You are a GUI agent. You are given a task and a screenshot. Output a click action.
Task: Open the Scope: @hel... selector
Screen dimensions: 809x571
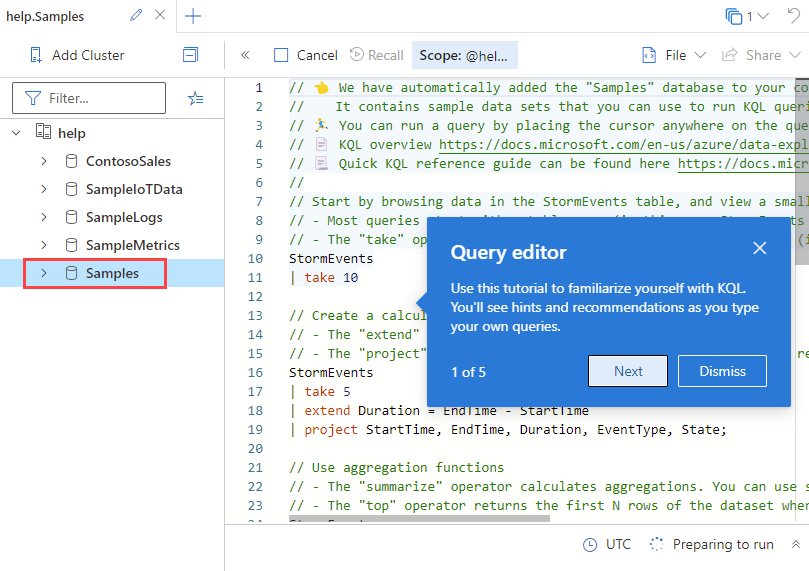pos(464,55)
